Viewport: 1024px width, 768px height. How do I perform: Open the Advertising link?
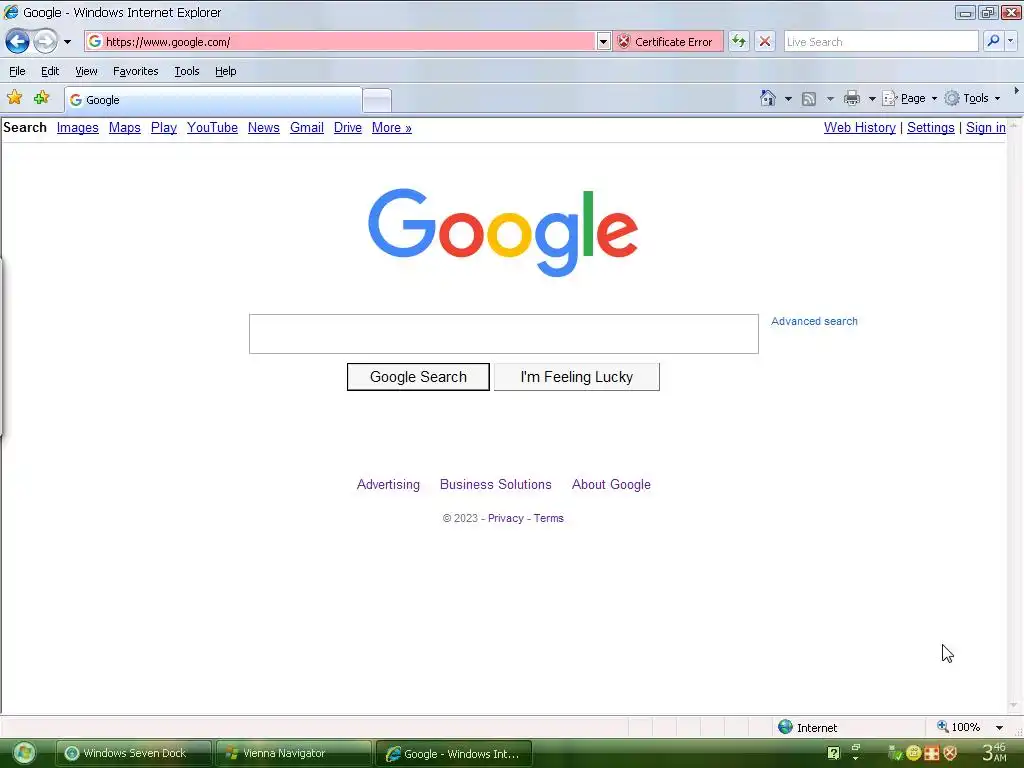(x=388, y=485)
